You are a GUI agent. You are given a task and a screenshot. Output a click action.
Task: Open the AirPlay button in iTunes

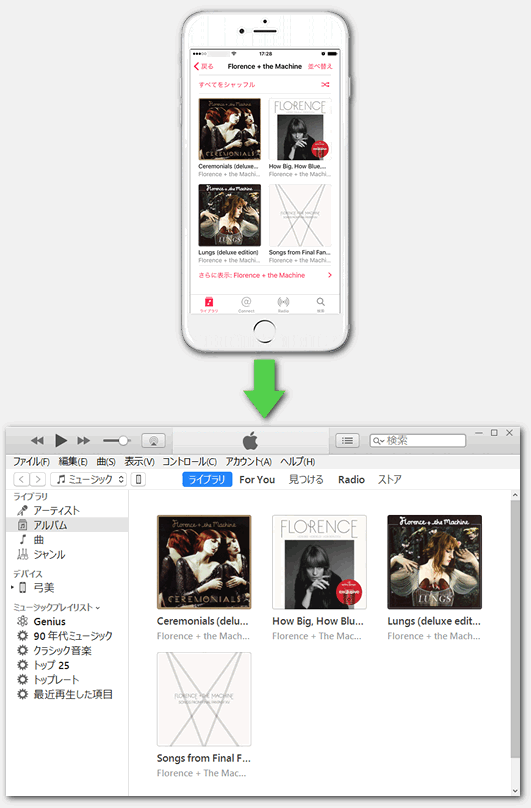click(153, 441)
